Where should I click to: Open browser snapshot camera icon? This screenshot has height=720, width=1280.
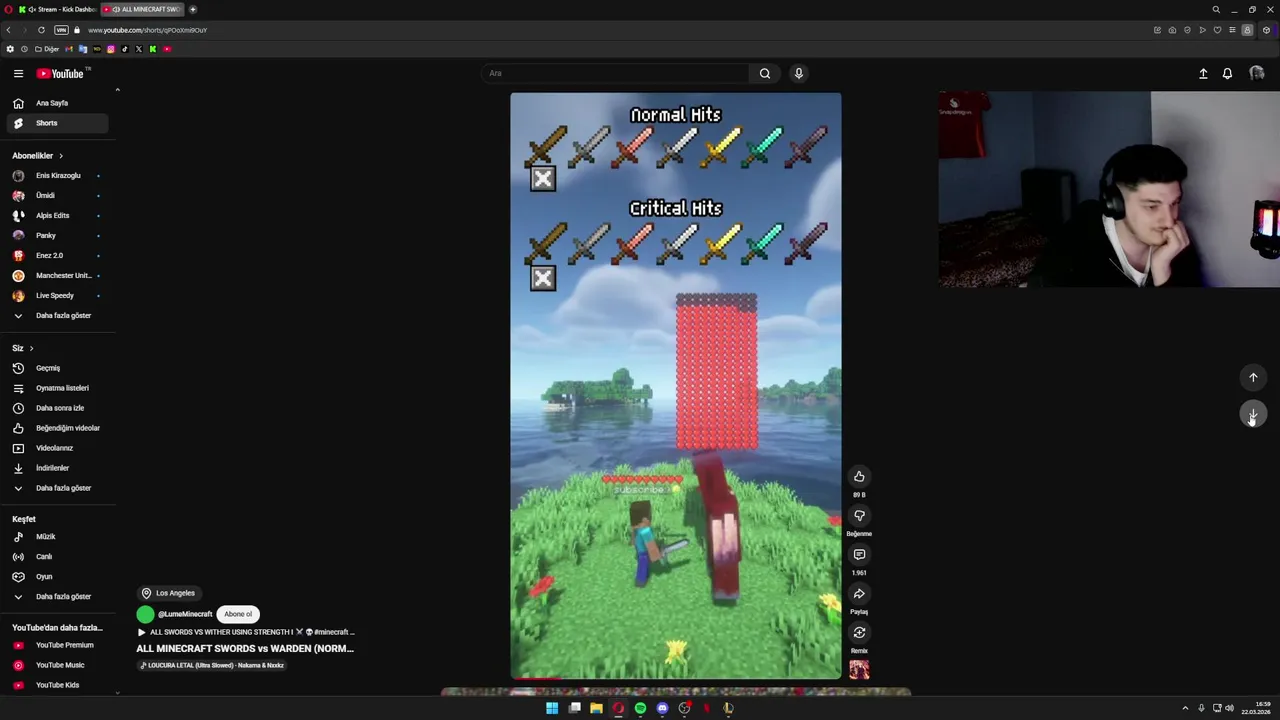(1172, 30)
